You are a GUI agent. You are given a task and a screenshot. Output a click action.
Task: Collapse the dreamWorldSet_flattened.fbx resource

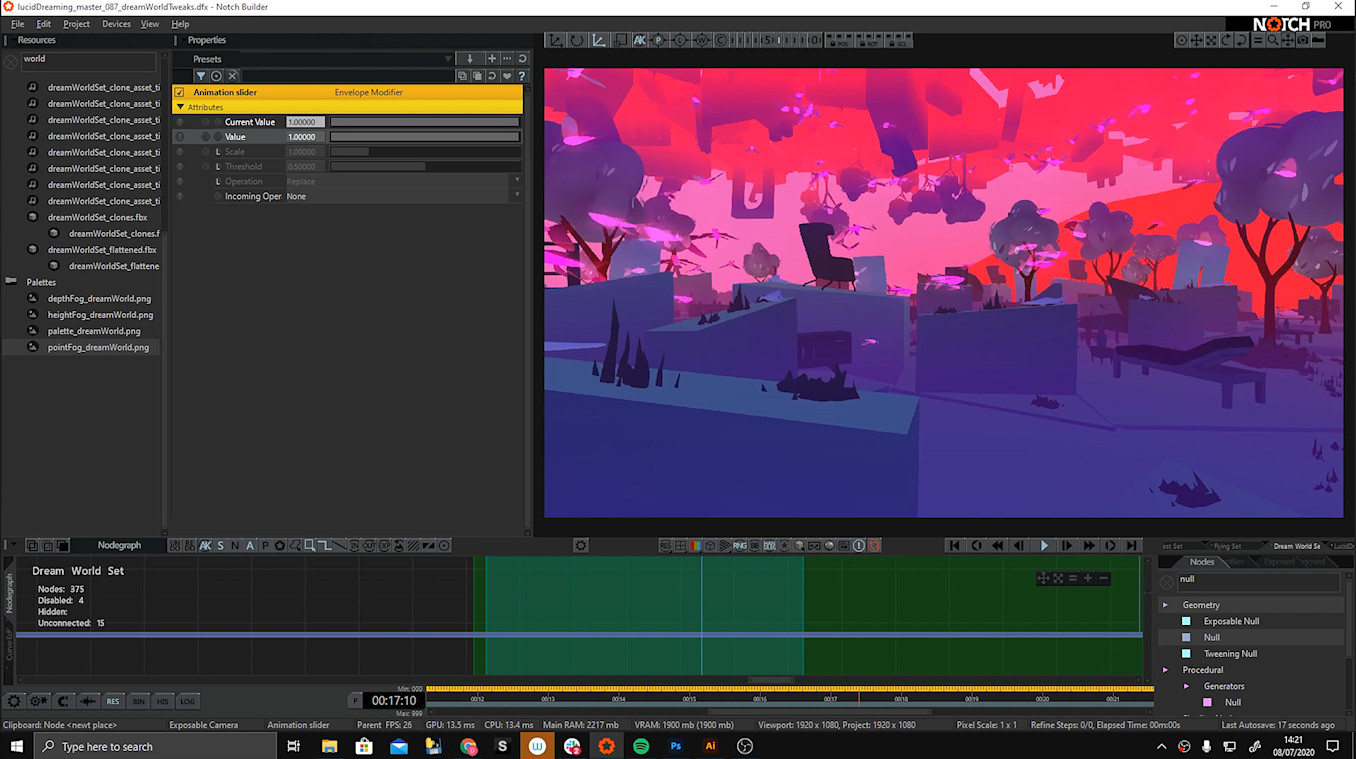click(32, 250)
